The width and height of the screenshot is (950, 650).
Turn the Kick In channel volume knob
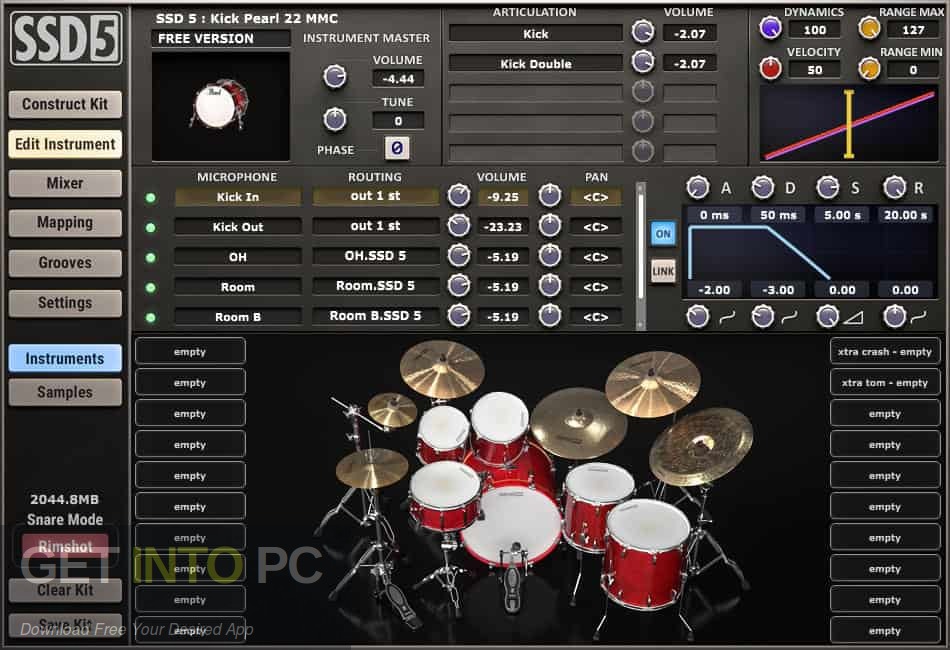459,196
